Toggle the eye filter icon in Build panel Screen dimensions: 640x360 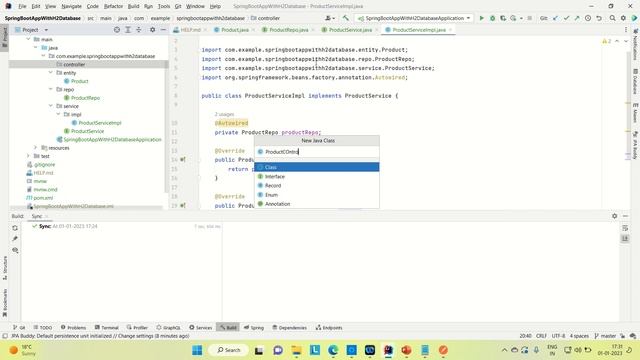pyautogui.click(x=15, y=250)
